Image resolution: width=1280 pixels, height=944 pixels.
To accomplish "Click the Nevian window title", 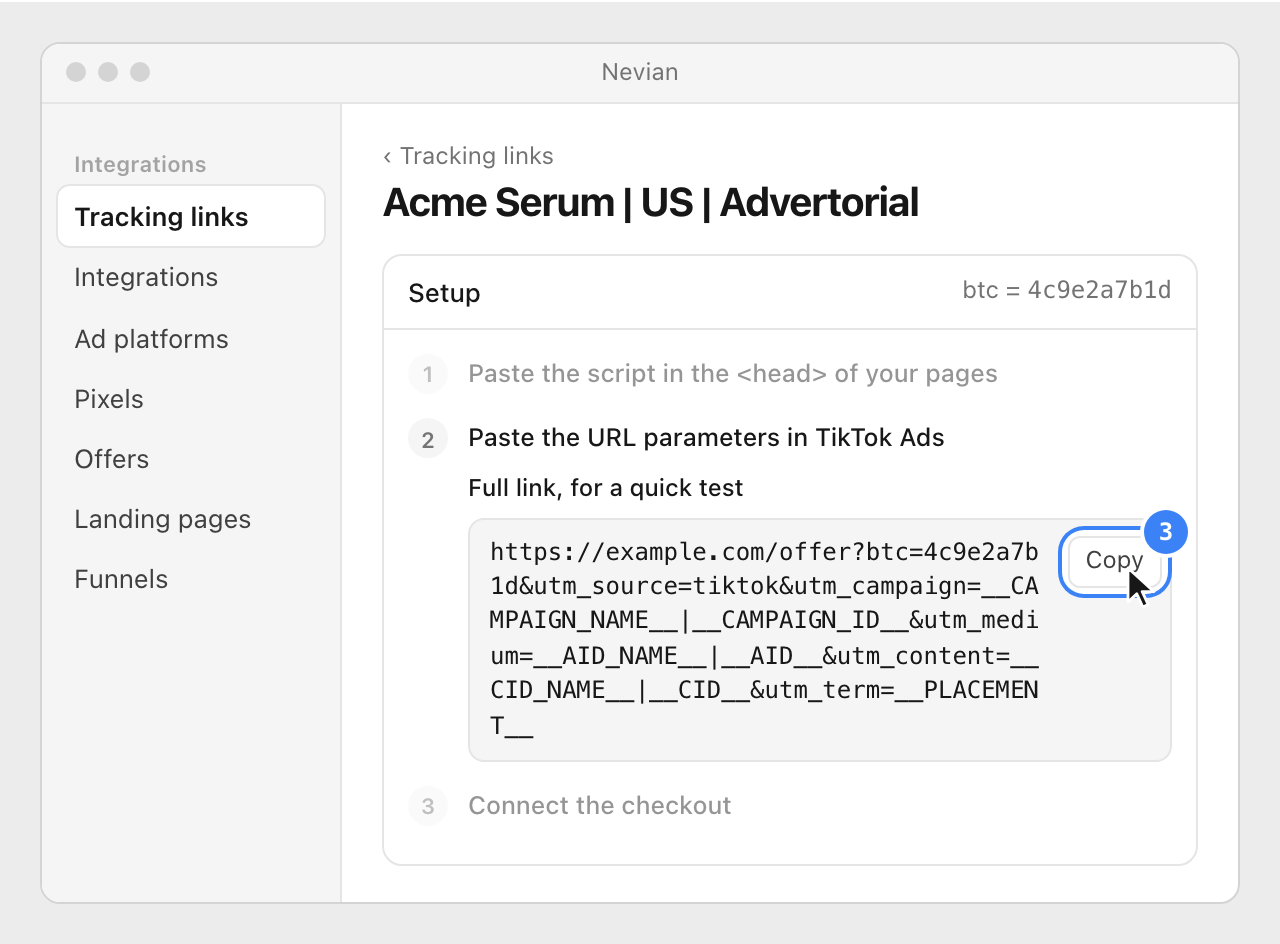I will [640, 72].
